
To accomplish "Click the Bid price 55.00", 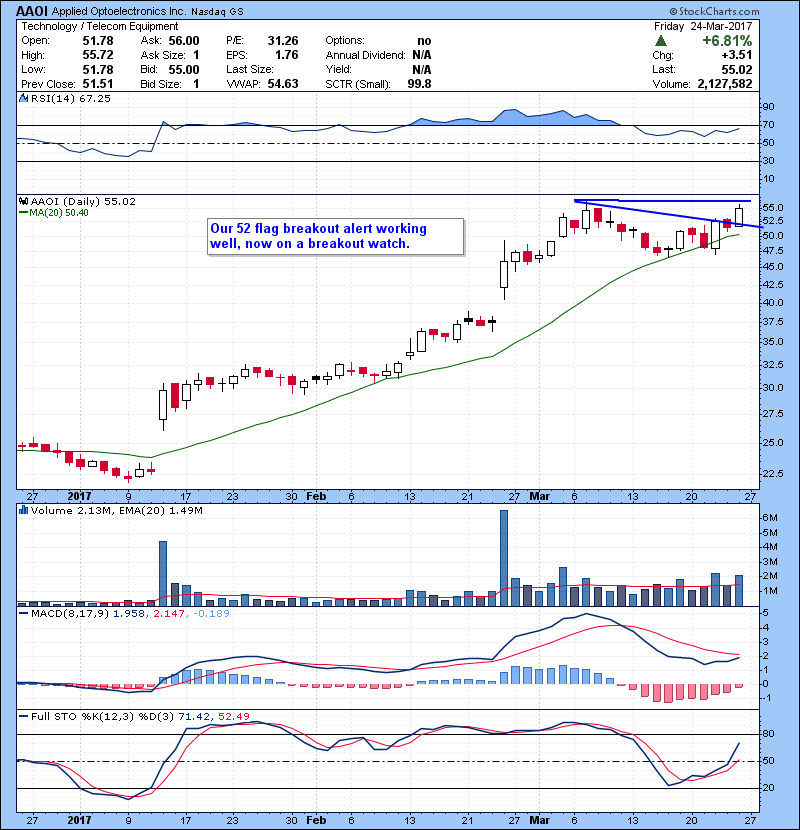I will (x=184, y=69).
